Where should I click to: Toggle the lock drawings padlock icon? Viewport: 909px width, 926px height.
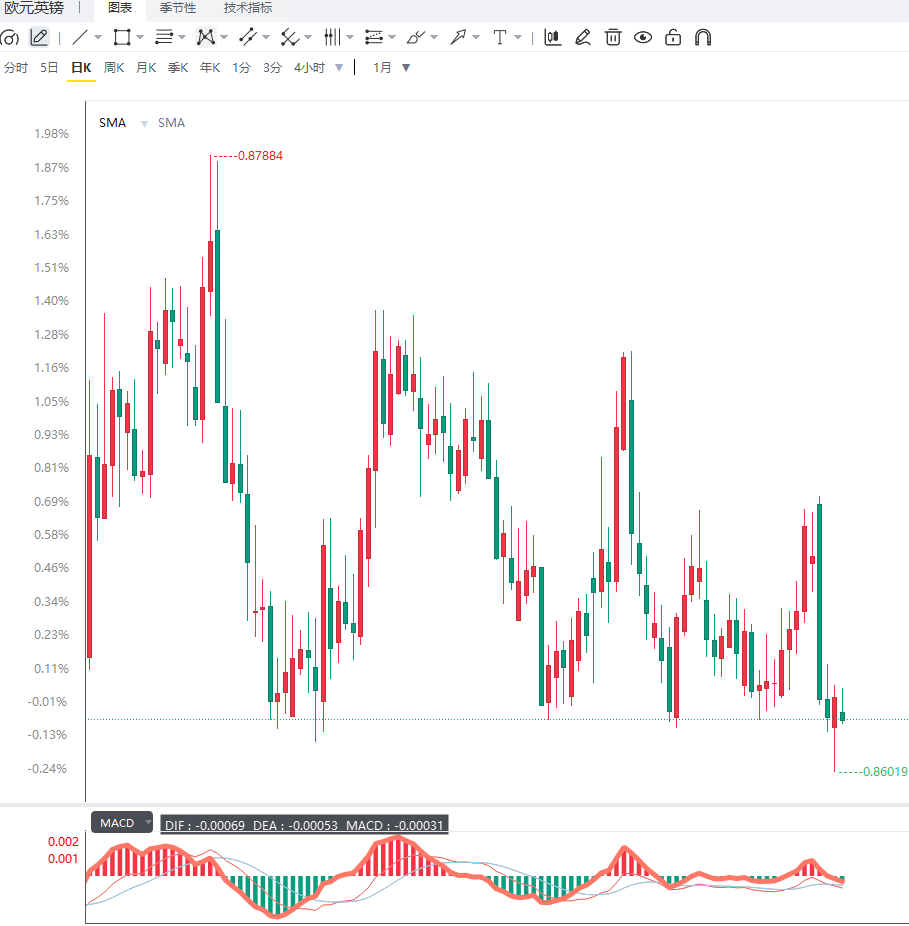point(673,38)
